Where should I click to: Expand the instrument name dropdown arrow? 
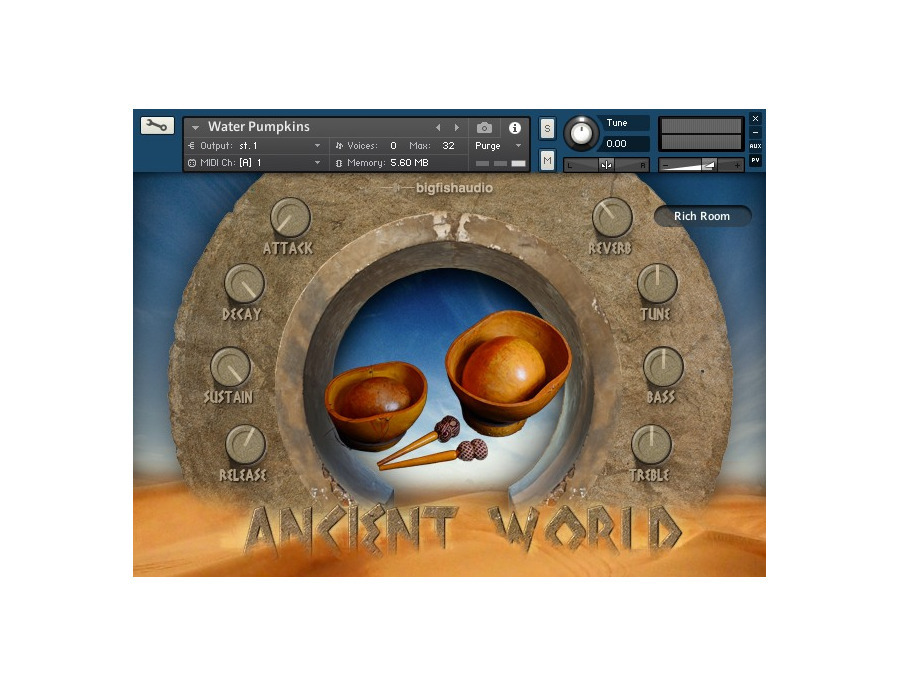(x=195, y=127)
